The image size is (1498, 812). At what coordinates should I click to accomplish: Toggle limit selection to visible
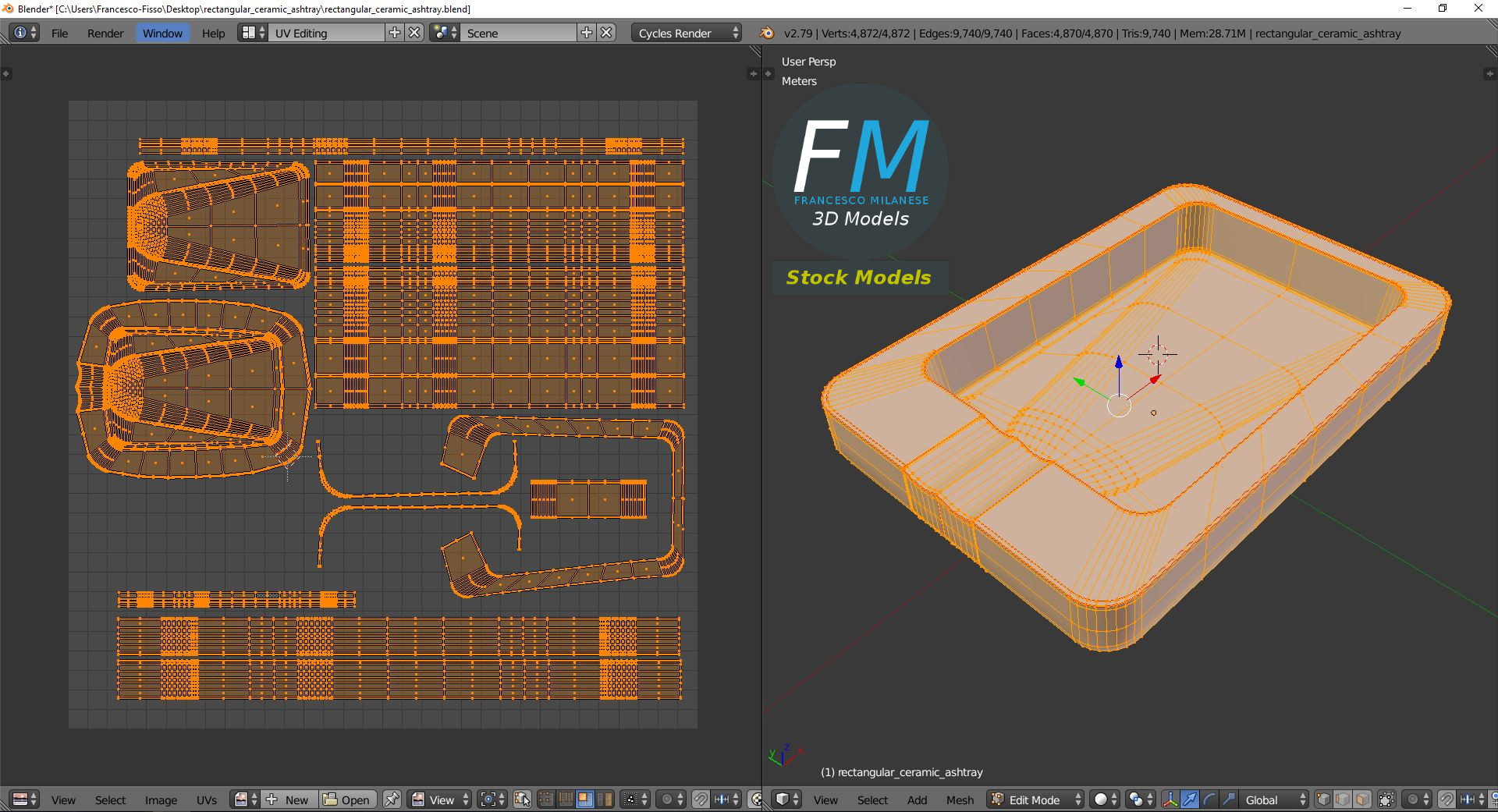click(x=1386, y=800)
